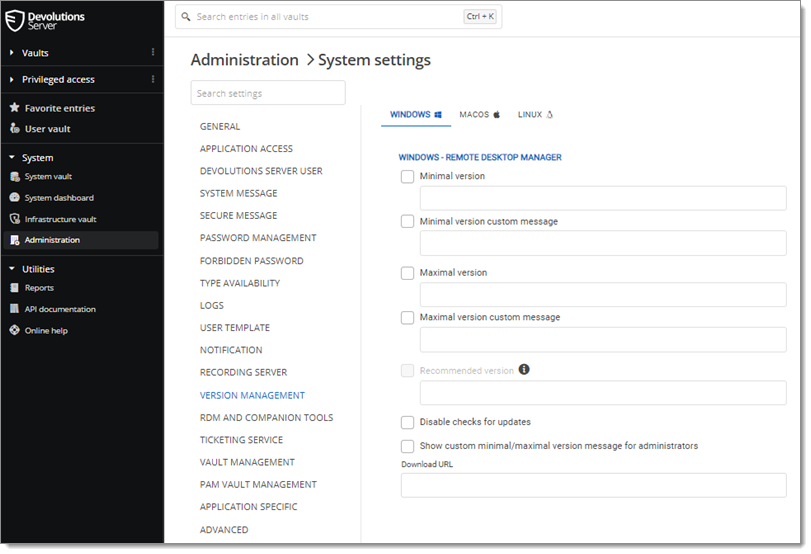Screen dimensions: 811x554
Task: Open LOGS settings category
Action: click(212, 305)
